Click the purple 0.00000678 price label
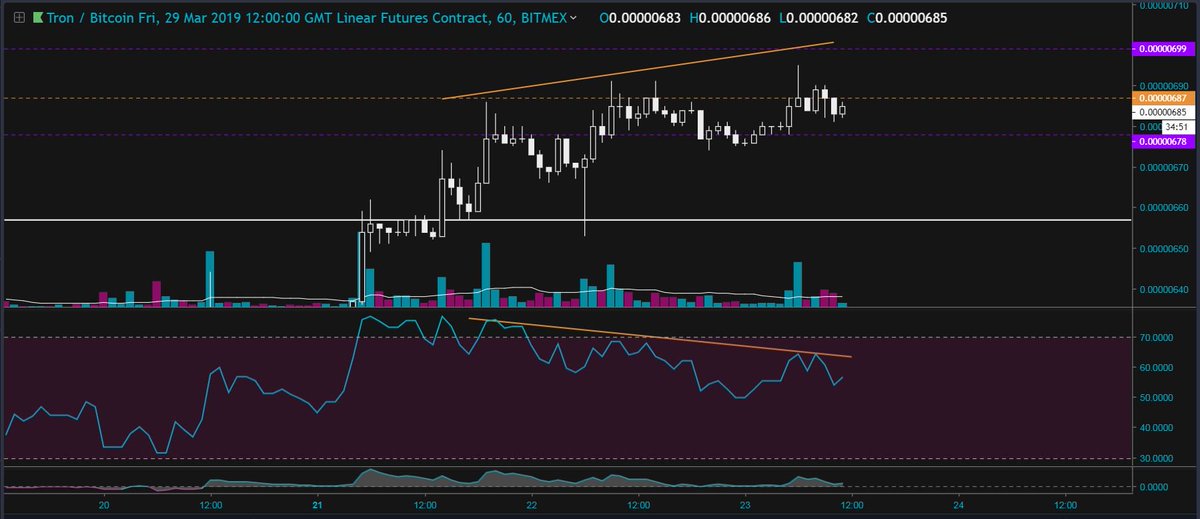The height and width of the screenshot is (519, 1200). click(x=1161, y=142)
